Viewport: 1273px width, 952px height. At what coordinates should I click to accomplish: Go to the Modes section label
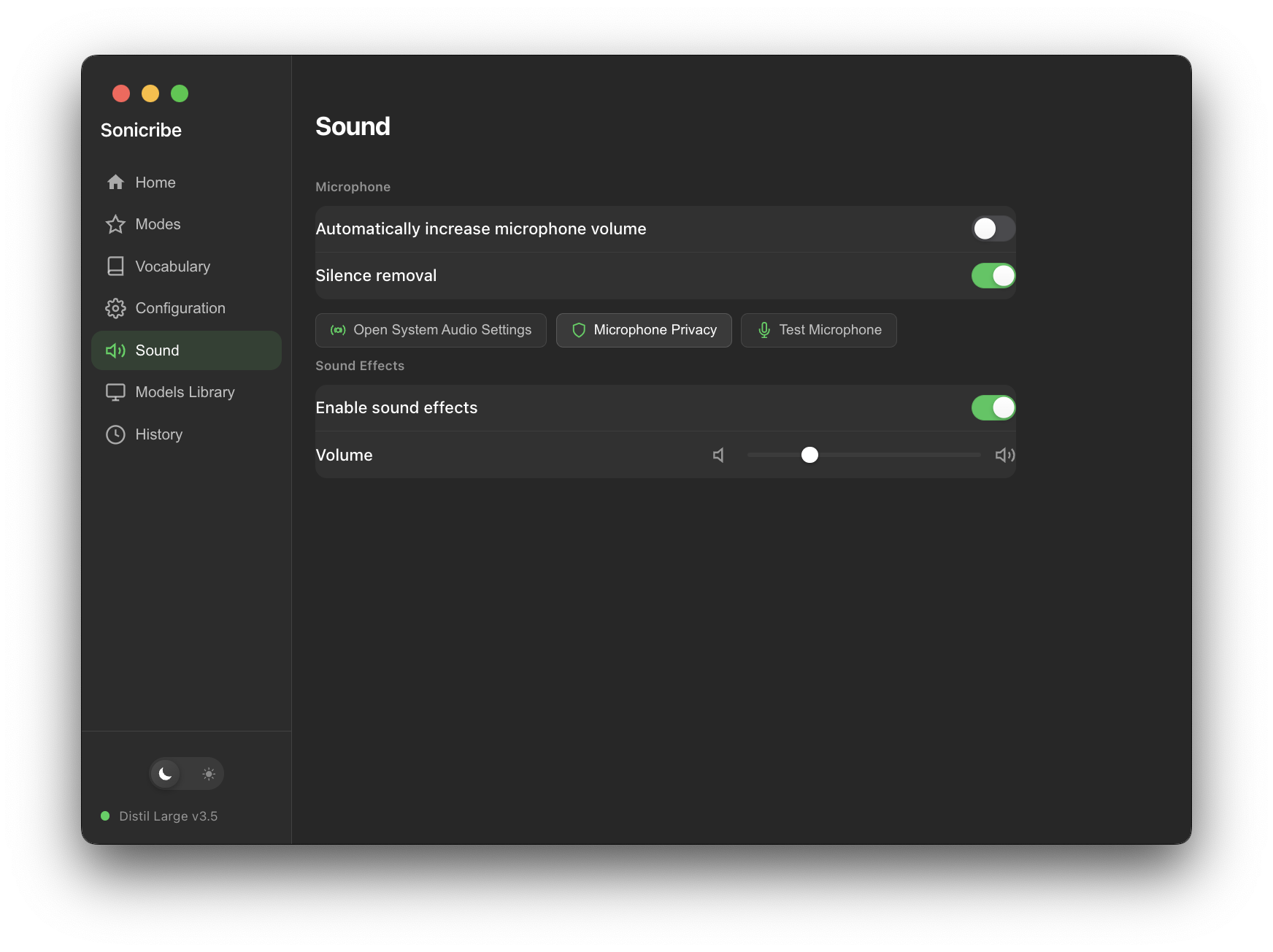(x=158, y=224)
